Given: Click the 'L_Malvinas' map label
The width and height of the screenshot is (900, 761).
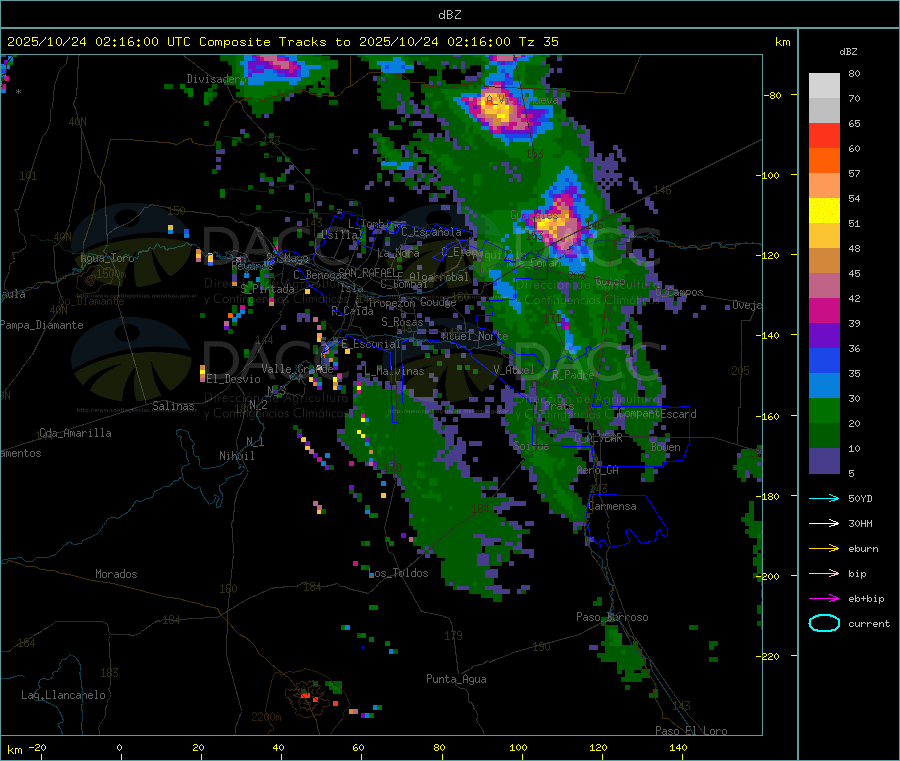Looking at the screenshot, I should [394, 371].
